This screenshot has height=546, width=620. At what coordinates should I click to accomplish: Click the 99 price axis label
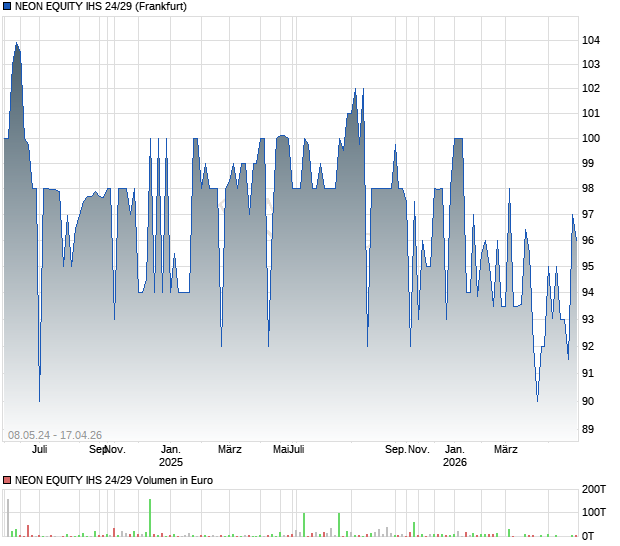(x=588, y=163)
